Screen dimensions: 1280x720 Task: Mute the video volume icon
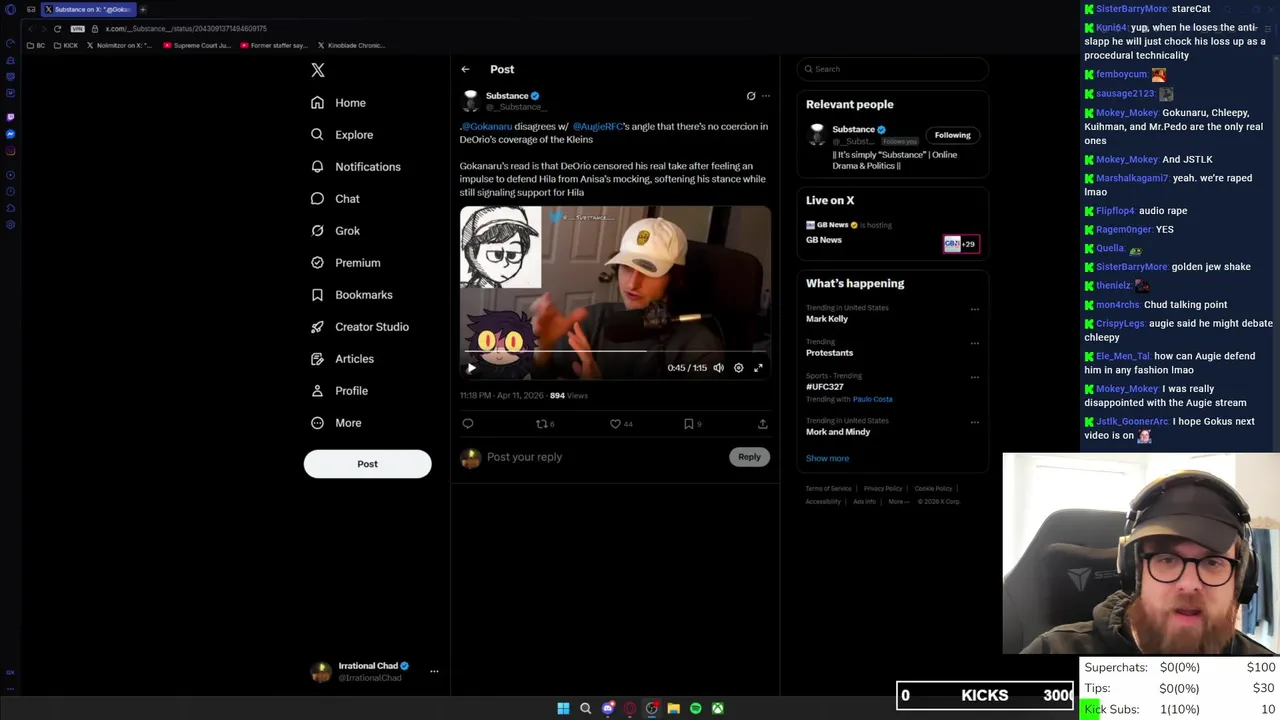point(718,368)
